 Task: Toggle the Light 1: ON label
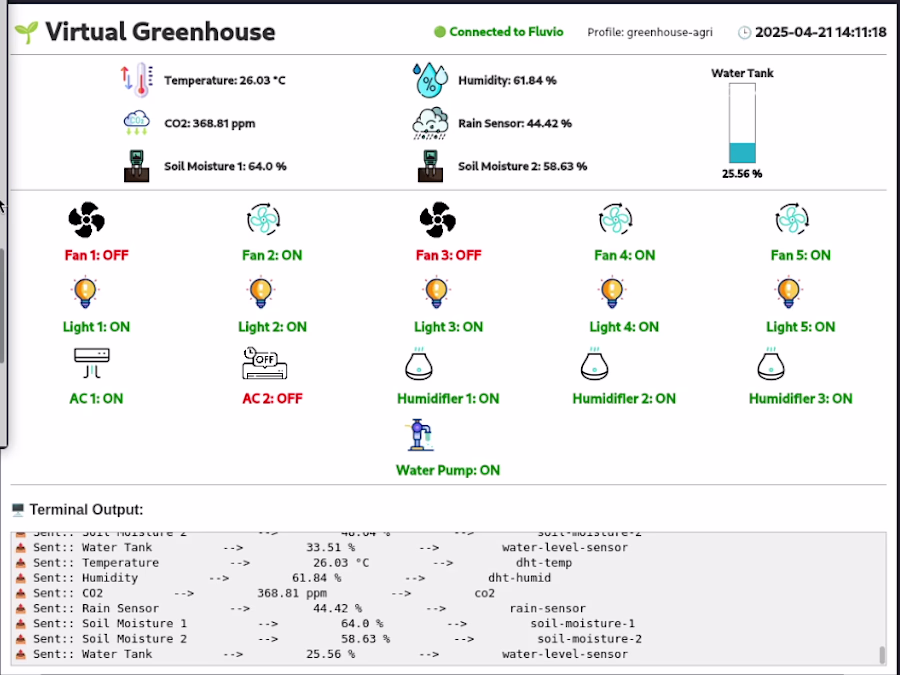click(x=96, y=327)
